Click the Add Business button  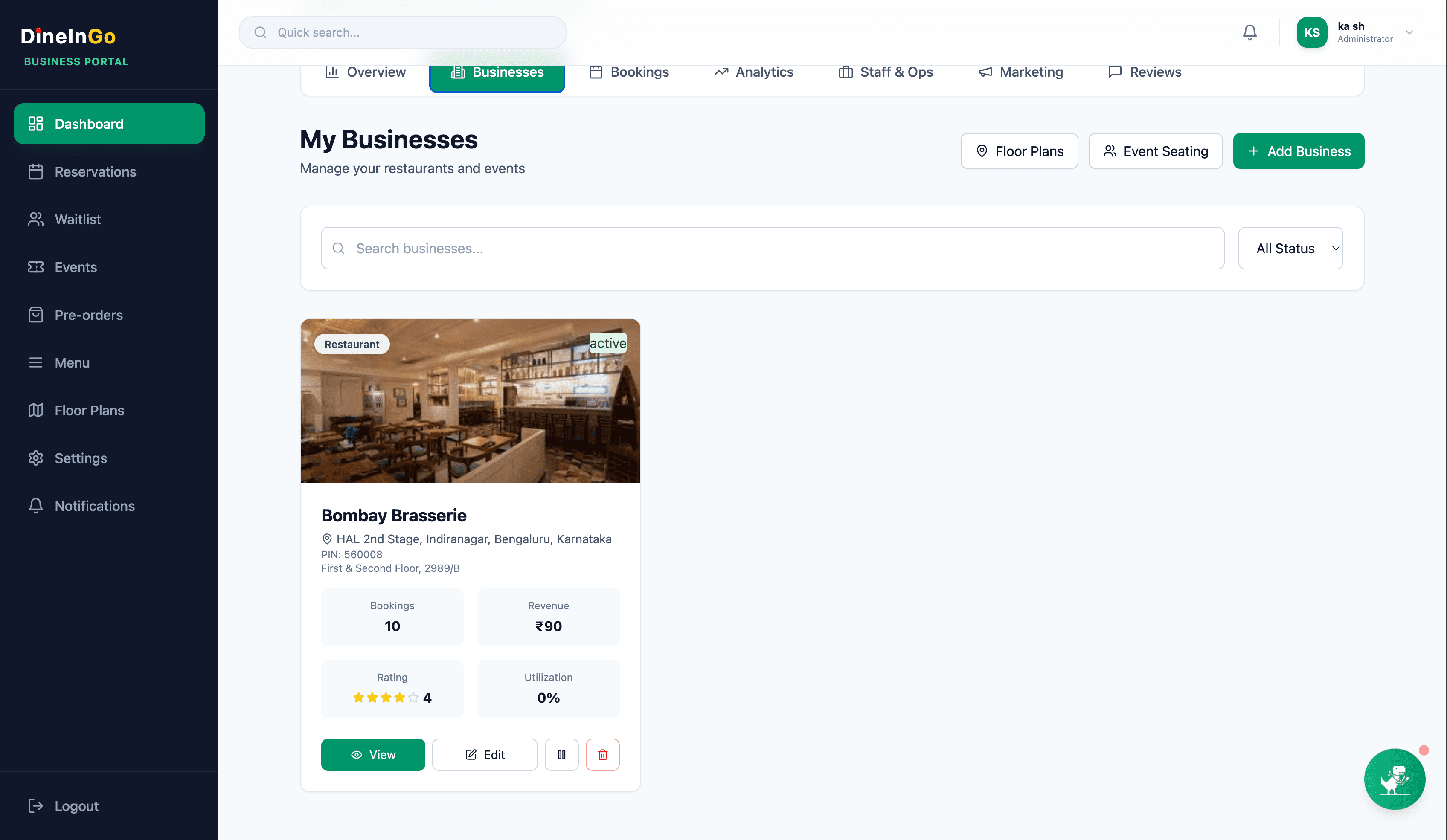point(1298,151)
